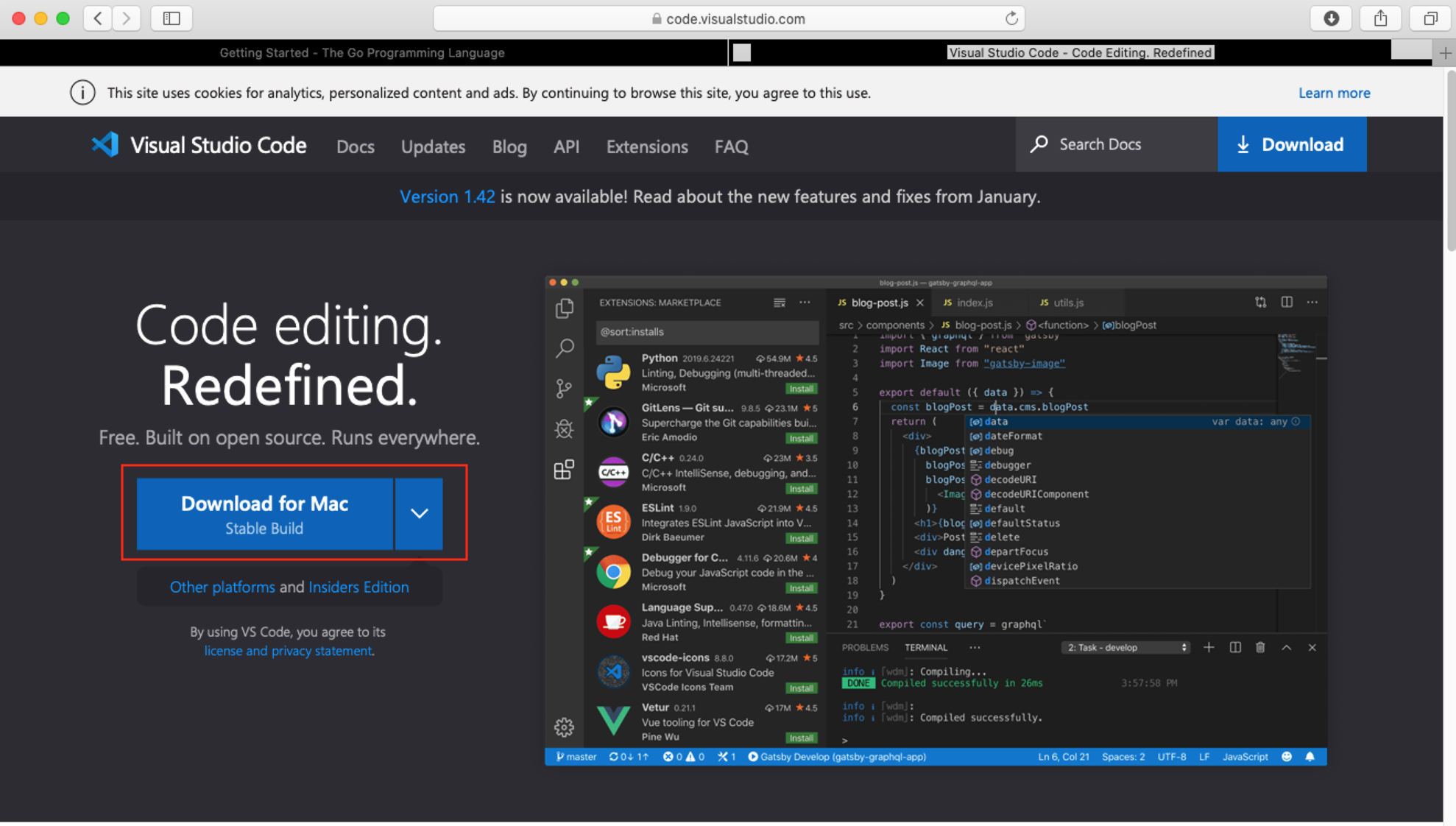Click the terminal split icon in screenshot
Image resolution: width=1456 pixels, height=826 pixels.
click(x=1235, y=648)
